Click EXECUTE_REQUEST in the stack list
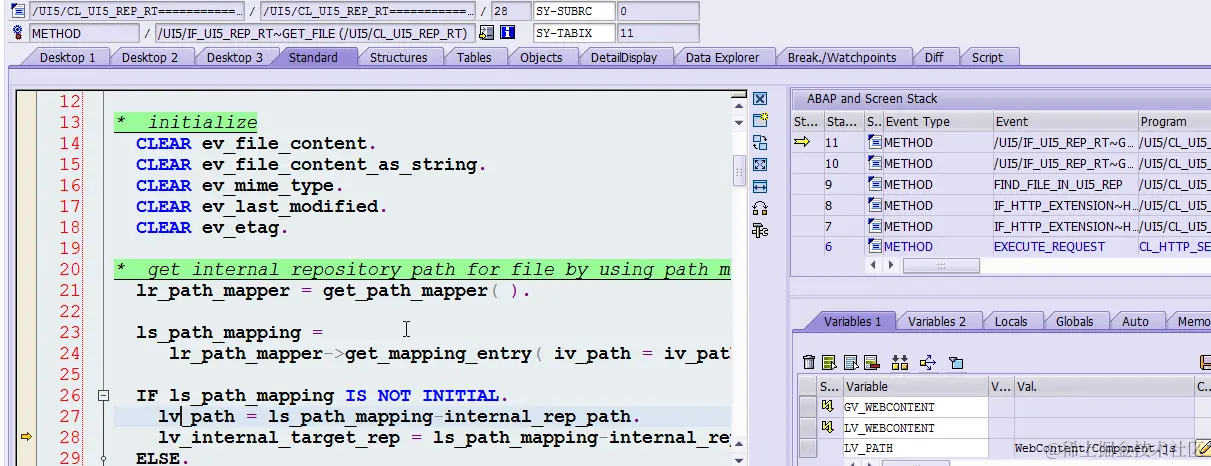This screenshot has width=1211, height=466. pyautogui.click(x=1049, y=246)
